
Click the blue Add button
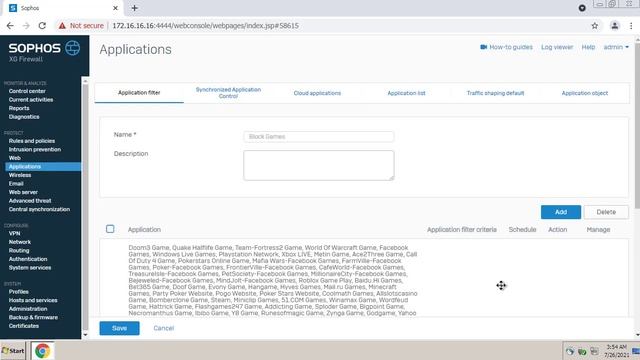[561, 212]
